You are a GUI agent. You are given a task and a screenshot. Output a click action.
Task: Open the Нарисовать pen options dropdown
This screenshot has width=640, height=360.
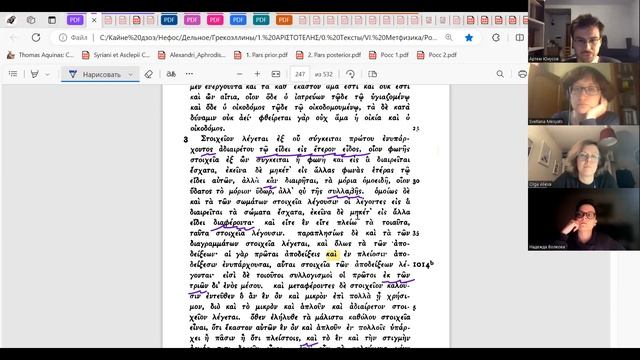click(x=131, y=74)
